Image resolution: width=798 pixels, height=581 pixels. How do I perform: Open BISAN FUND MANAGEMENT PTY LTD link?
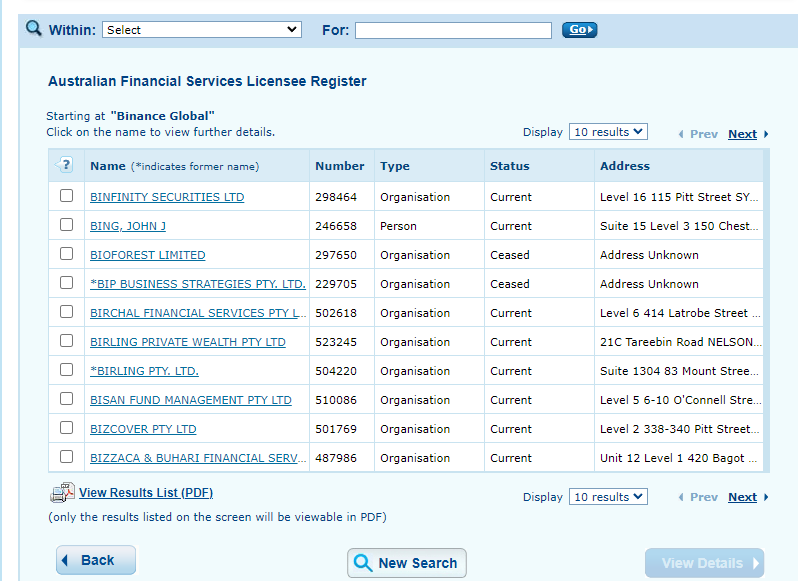(x=191, y=400)
